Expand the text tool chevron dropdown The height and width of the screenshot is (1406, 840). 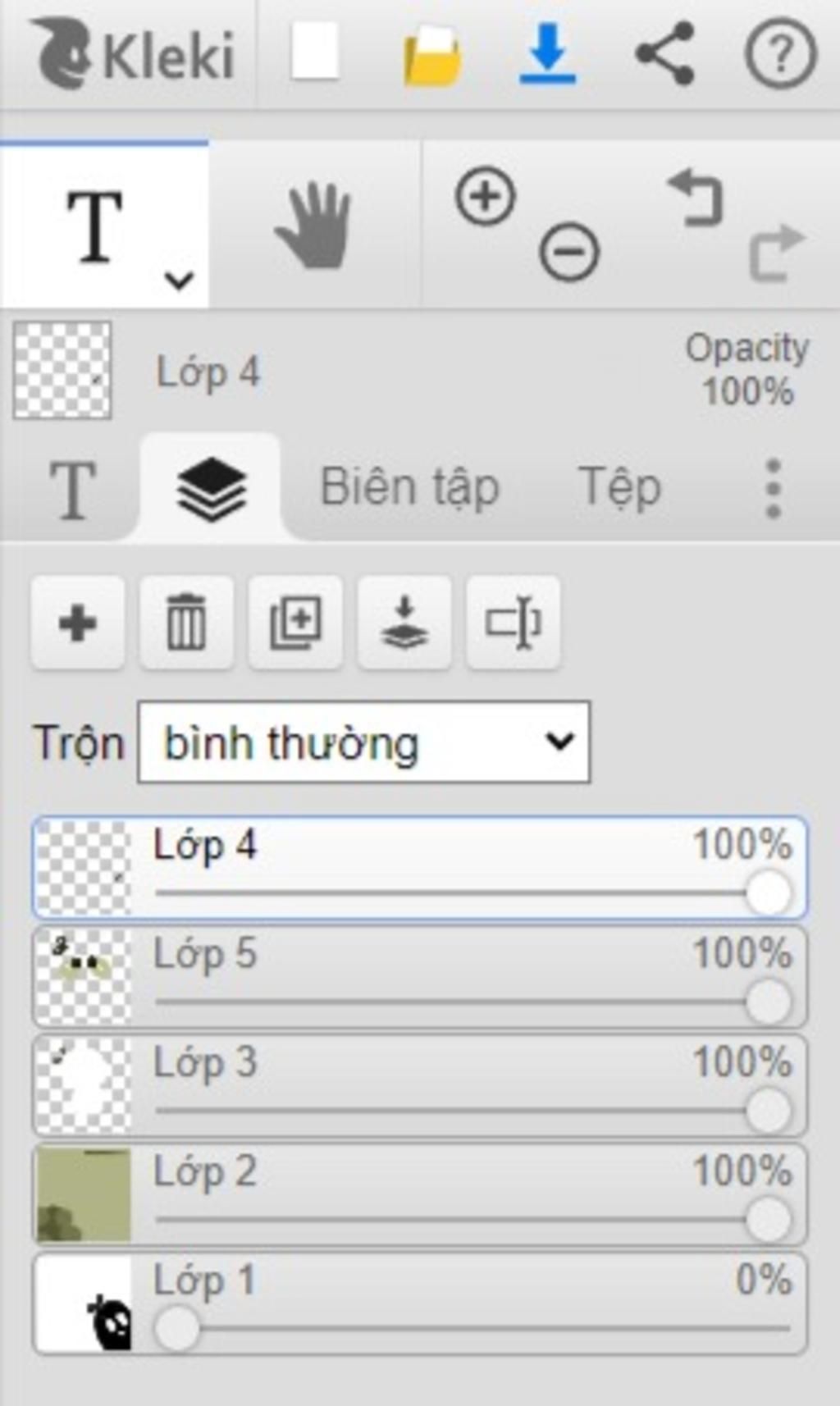click(x=179, y=281)
